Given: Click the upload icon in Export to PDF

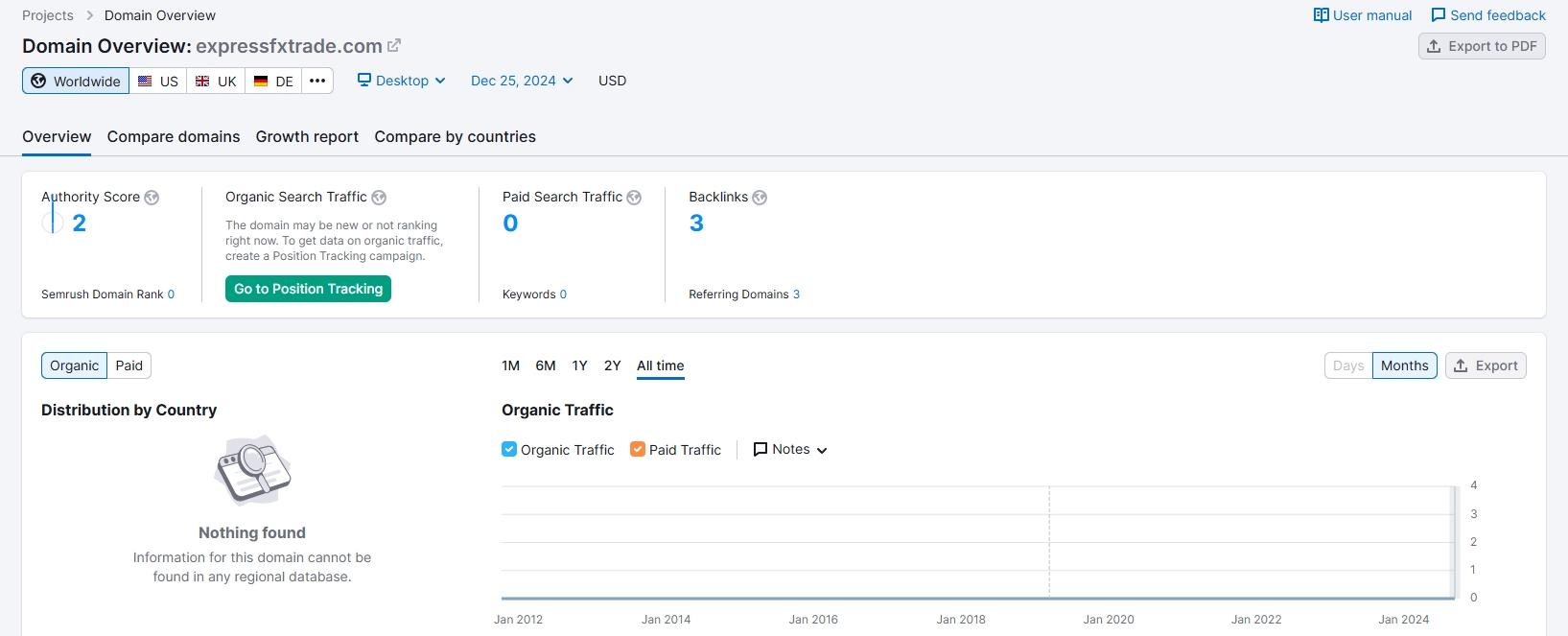Looking at the screenshot, I should coord(1434,46).
